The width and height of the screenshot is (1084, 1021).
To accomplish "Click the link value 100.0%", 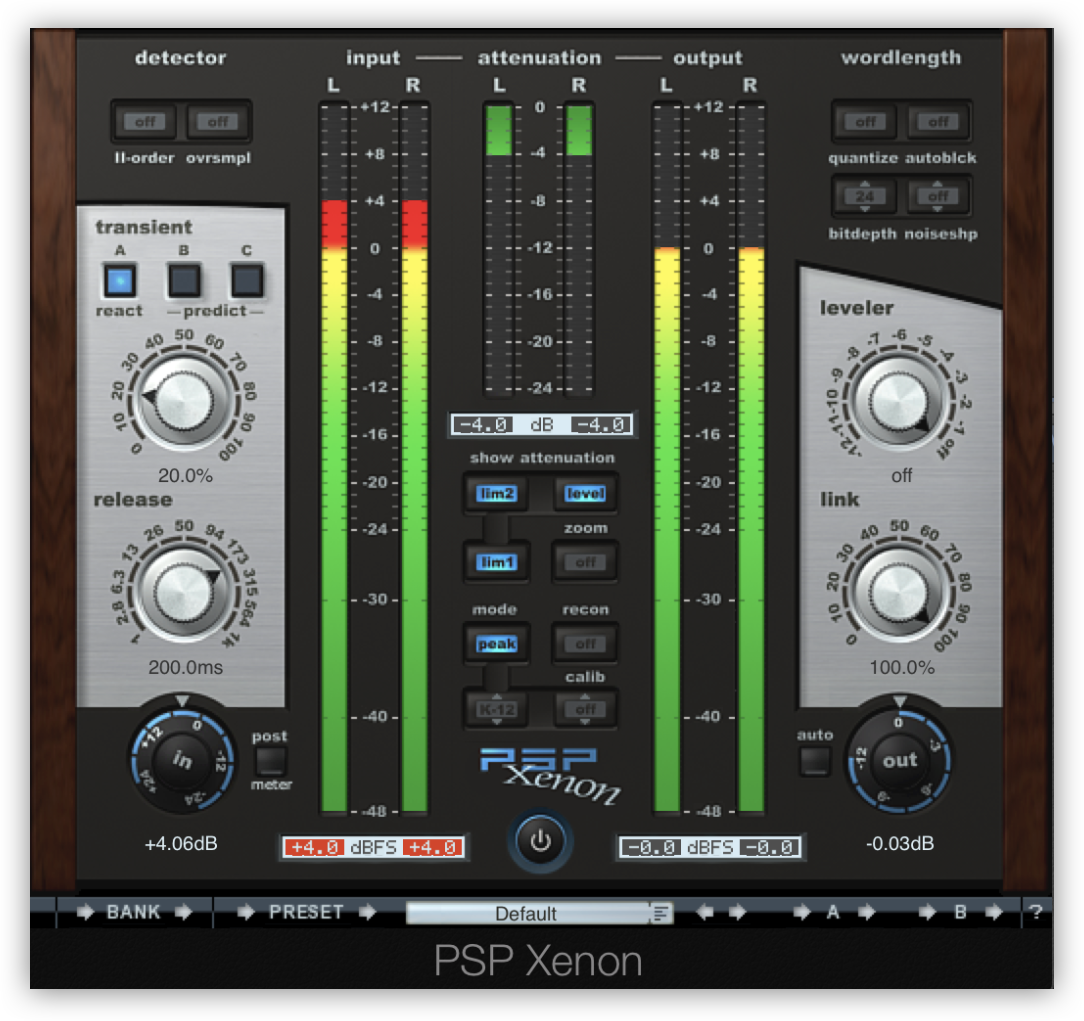I will 901,667.
